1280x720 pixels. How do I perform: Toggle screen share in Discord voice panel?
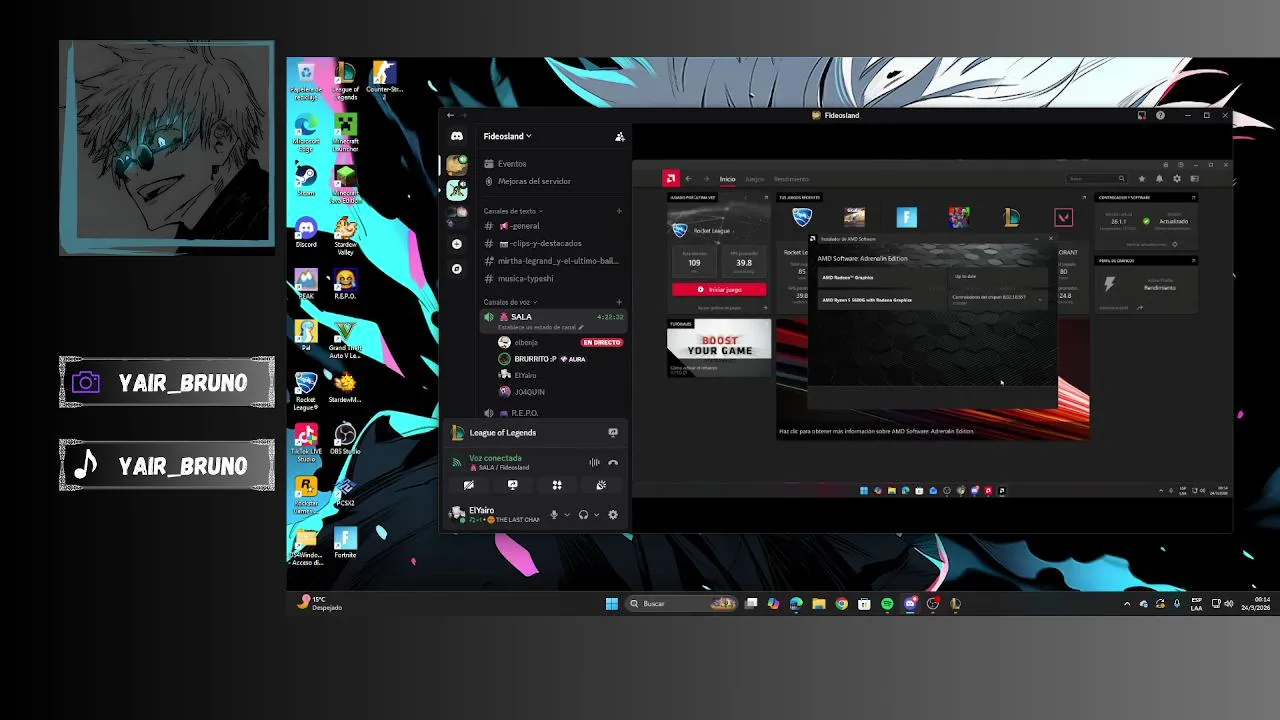[513, 485]
